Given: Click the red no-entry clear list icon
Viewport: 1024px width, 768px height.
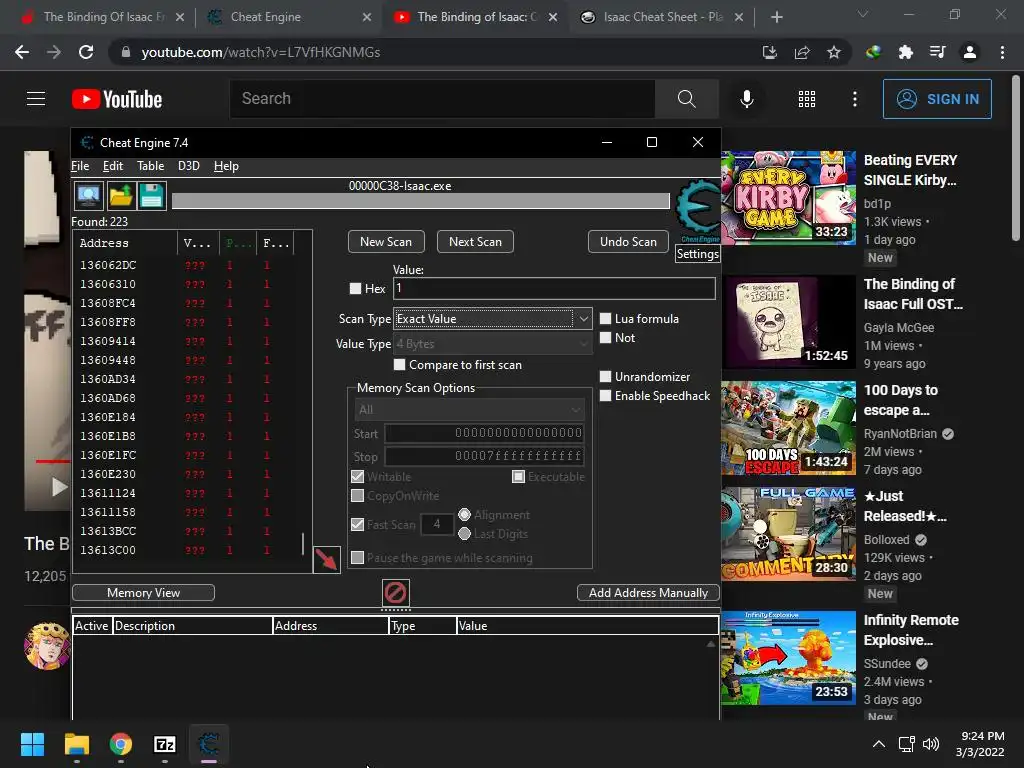Looking at the screenshot, I should pos(396,593).
